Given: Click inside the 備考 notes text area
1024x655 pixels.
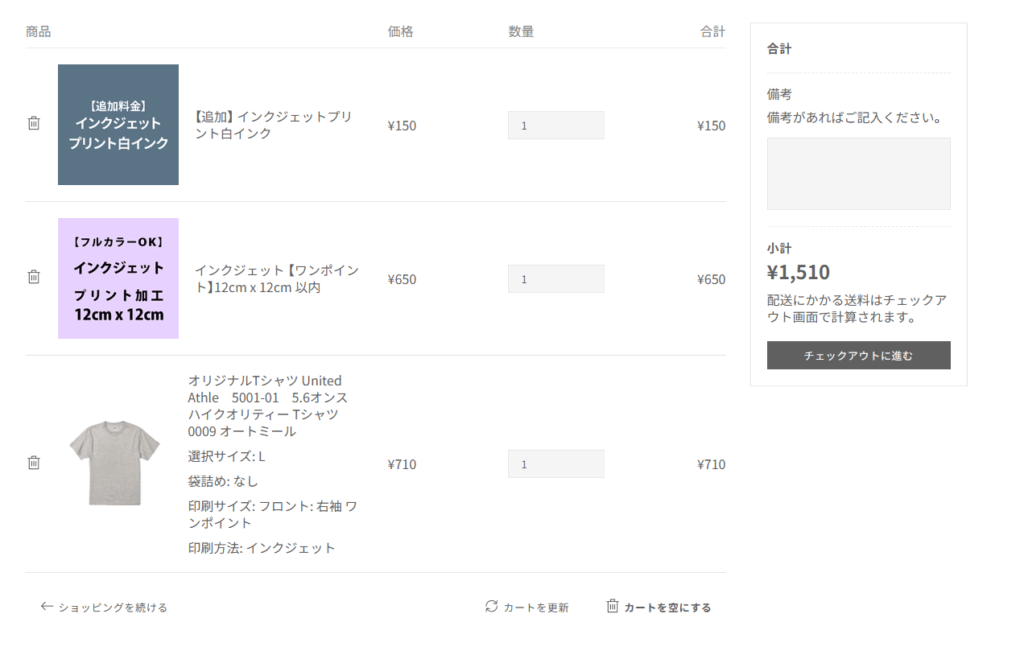Looking at the screenshot, I should pyautogui.click(x=858, y=174).
